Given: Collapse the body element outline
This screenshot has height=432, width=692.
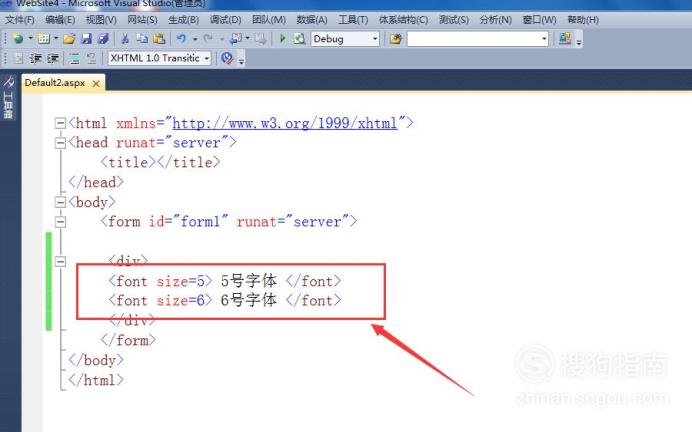Looking at the screenshot, I should tap(60, 202).
